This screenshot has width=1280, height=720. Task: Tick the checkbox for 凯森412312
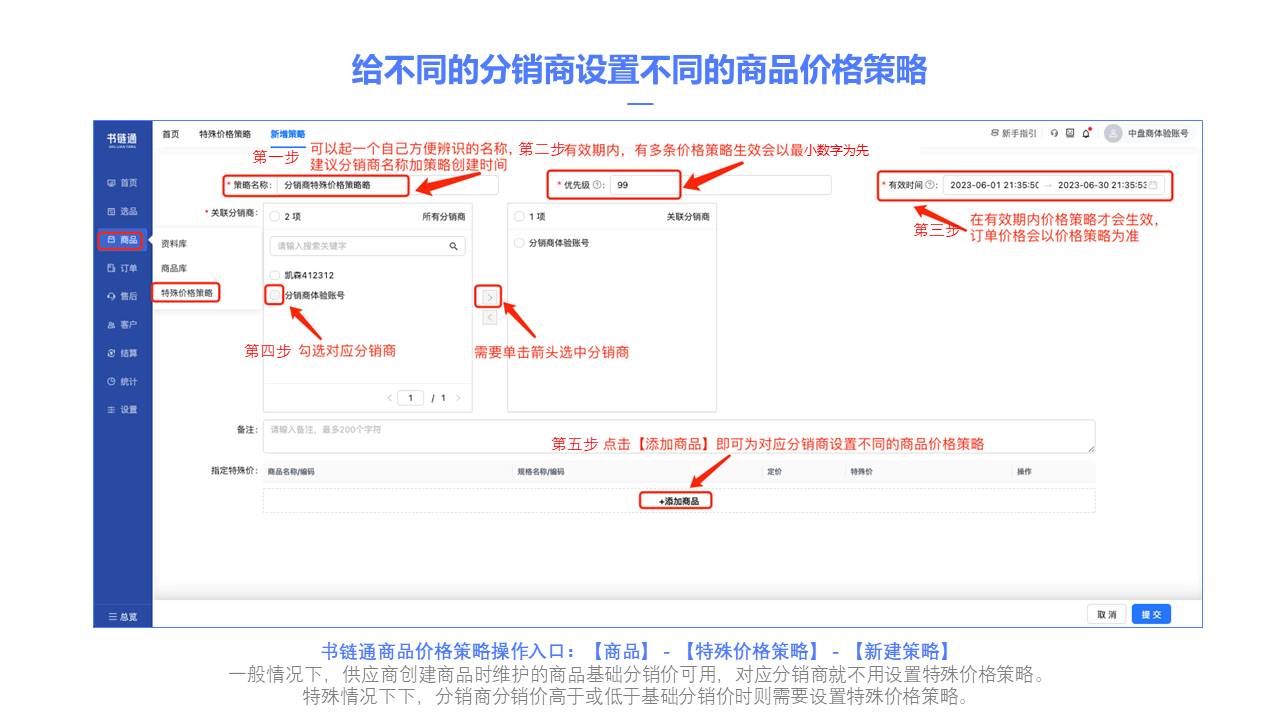point(275,275)
